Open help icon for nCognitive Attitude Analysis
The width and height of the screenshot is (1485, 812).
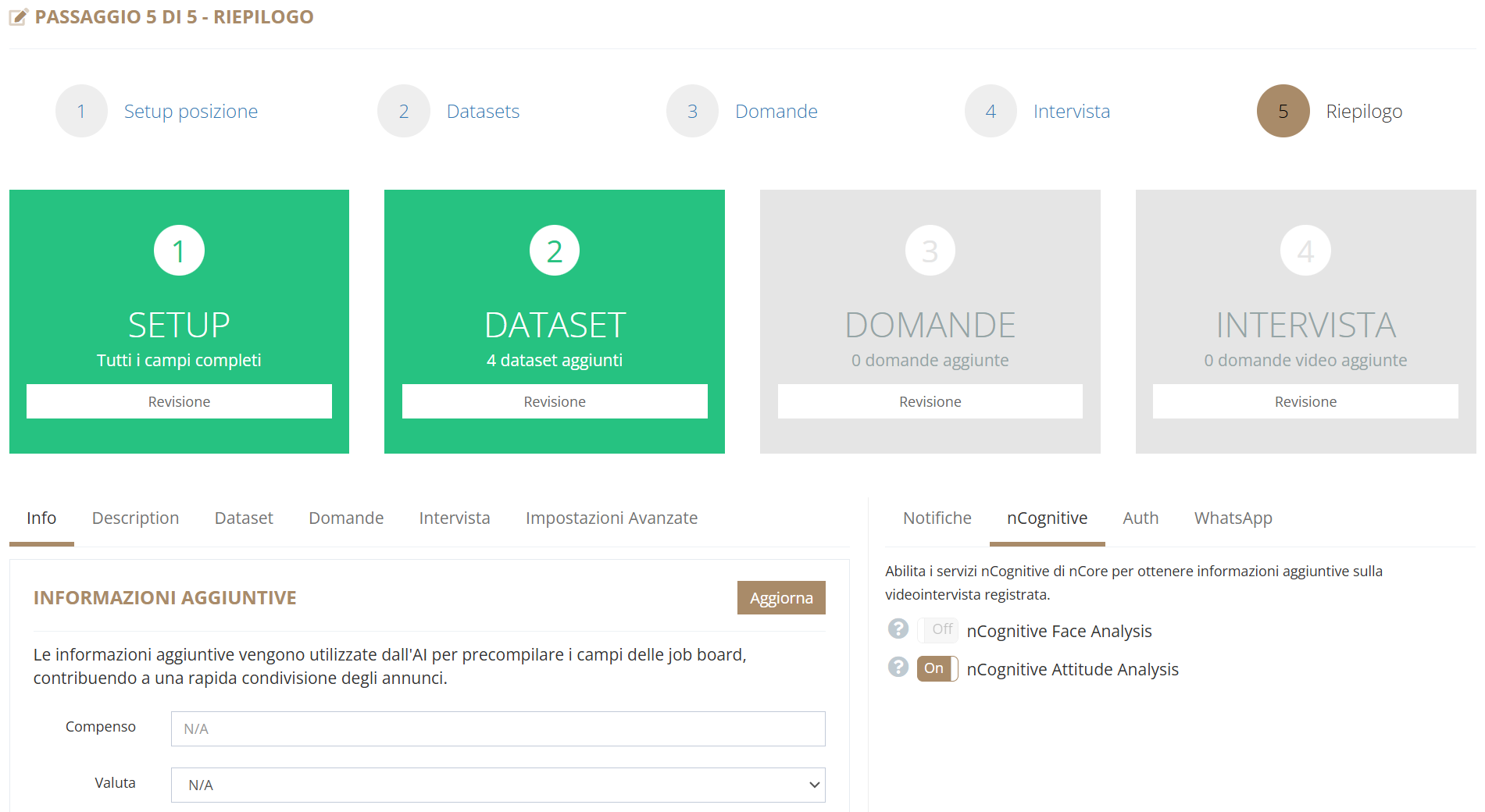pyautogui.click(x=898, y=667)
